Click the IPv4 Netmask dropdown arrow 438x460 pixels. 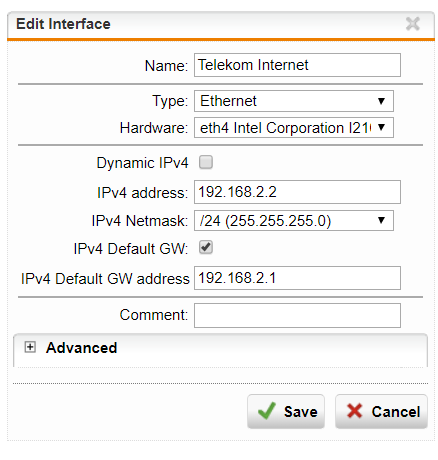point(381,220)
